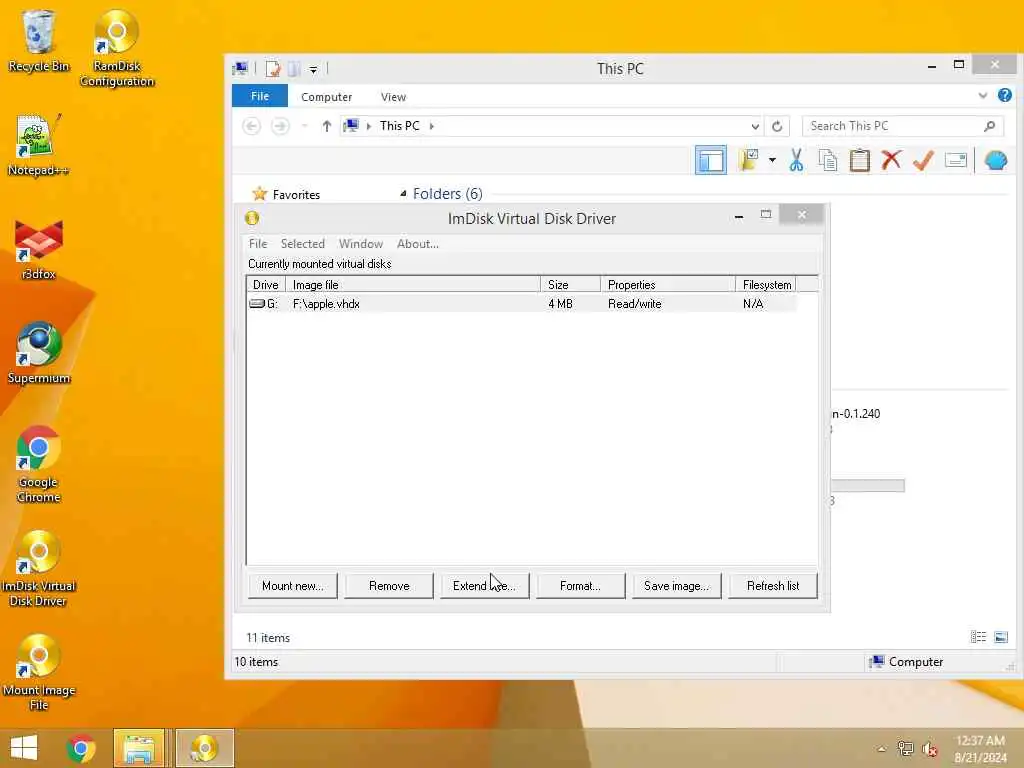Image resolution: width=1024 pixels, height=768 pixels.
Task: Switch to the View ribbon tab
Action: pyautogui.click(x=393, y=97)
